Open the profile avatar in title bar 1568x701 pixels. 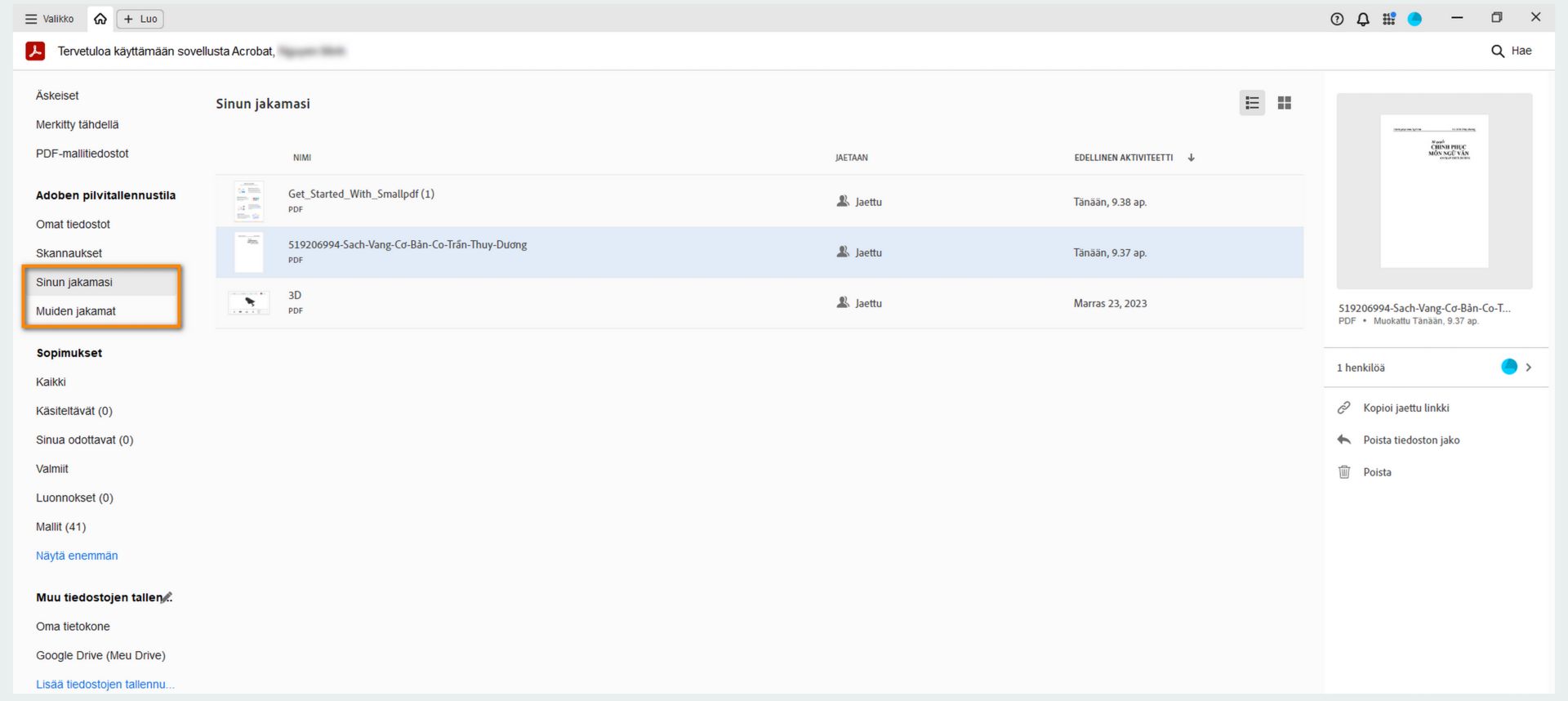click(1415, 19)
